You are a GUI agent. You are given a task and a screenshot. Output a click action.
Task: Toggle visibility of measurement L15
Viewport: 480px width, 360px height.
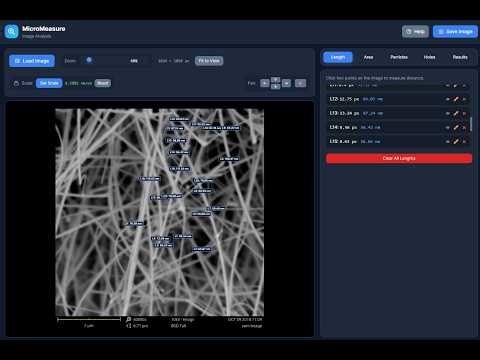pos(448,141)
